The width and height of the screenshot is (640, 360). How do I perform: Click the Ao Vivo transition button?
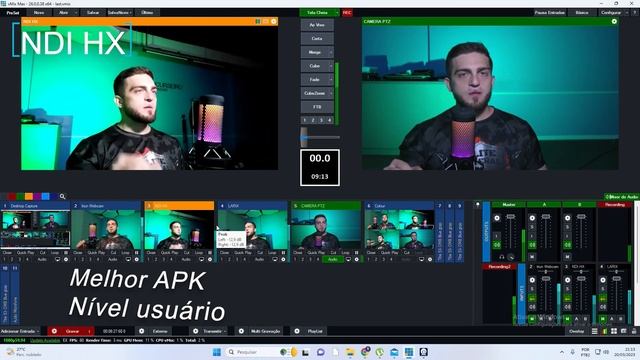click(x=317, y=25)
